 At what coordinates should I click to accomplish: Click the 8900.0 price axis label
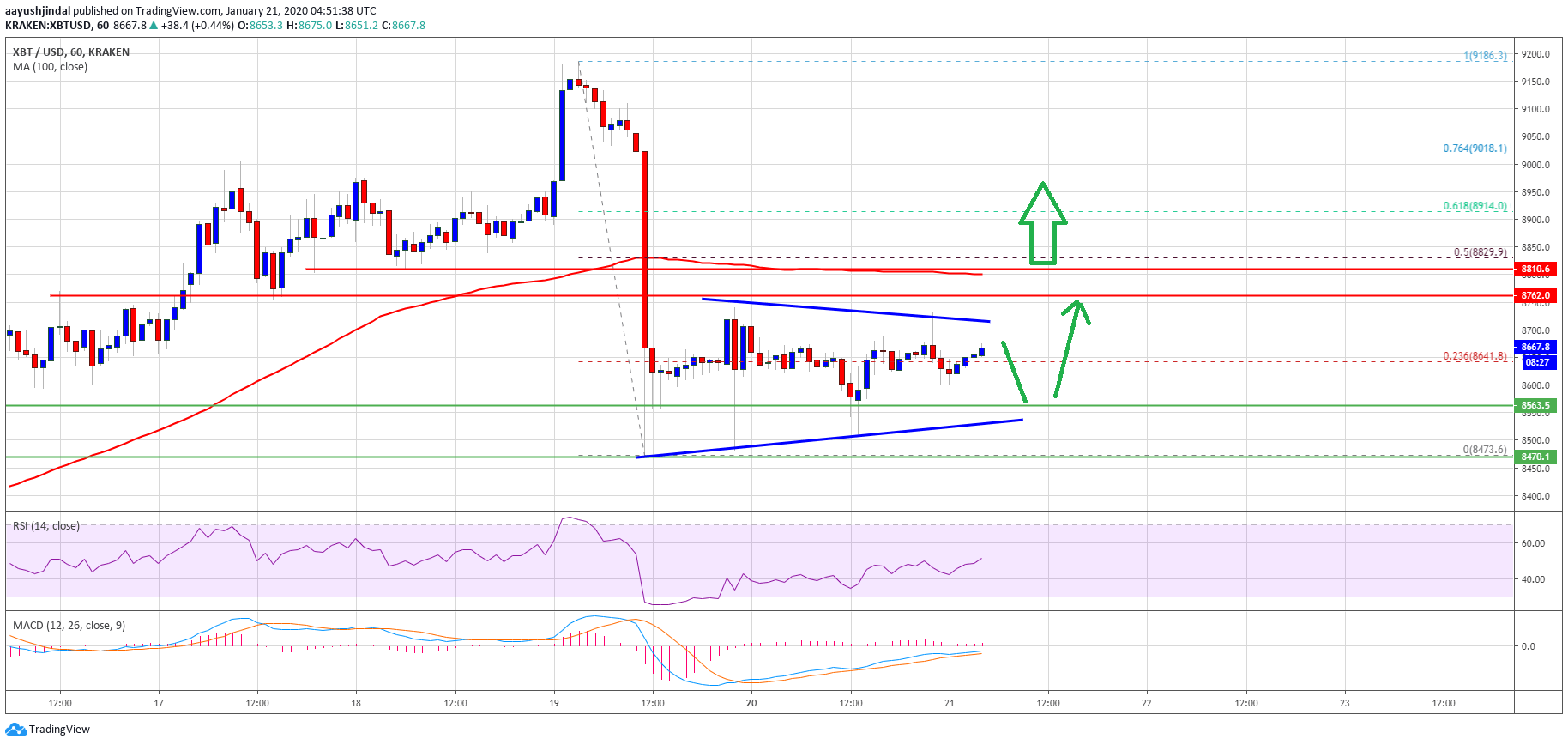(x=1535, y=220)
